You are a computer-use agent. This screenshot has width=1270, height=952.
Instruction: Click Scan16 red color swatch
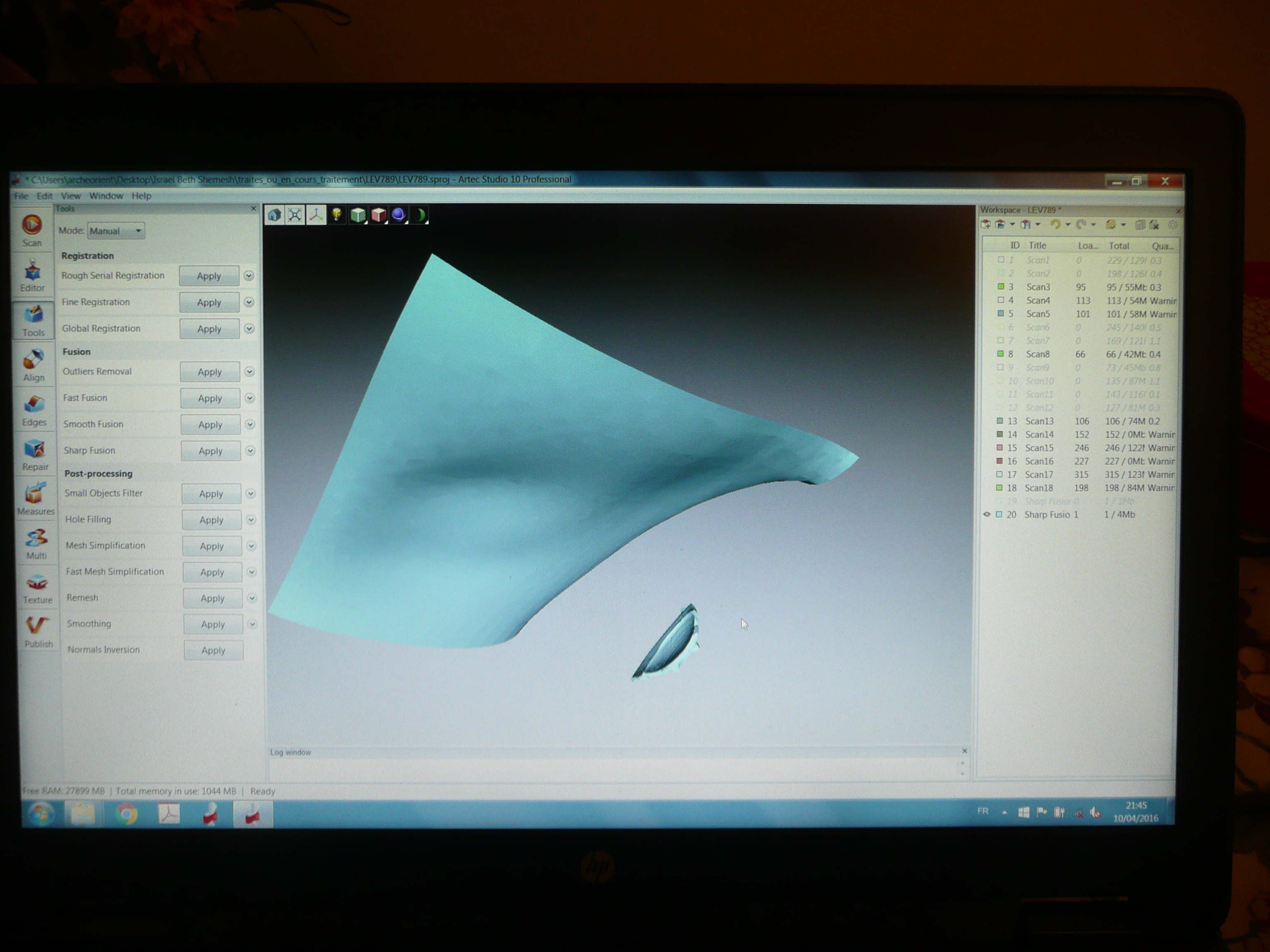pyautogui.click(x=1000, y=462)
